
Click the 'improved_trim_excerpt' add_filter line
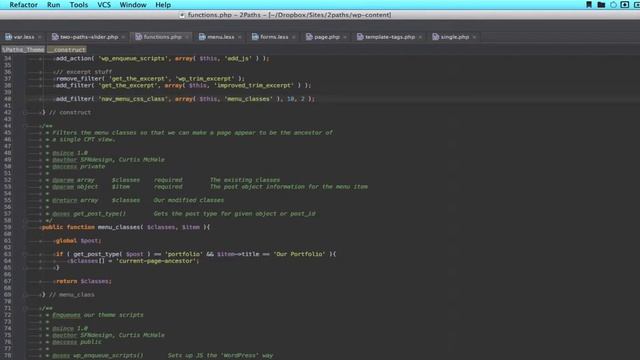coord(183,85)
